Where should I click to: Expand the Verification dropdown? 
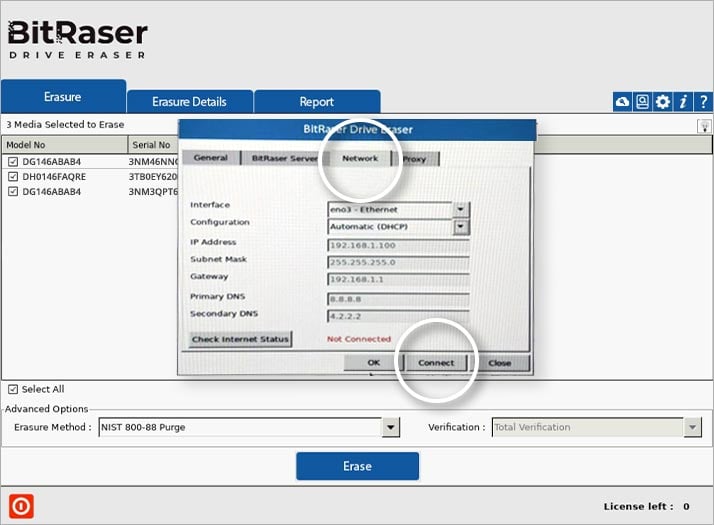[x=693, y=427]
